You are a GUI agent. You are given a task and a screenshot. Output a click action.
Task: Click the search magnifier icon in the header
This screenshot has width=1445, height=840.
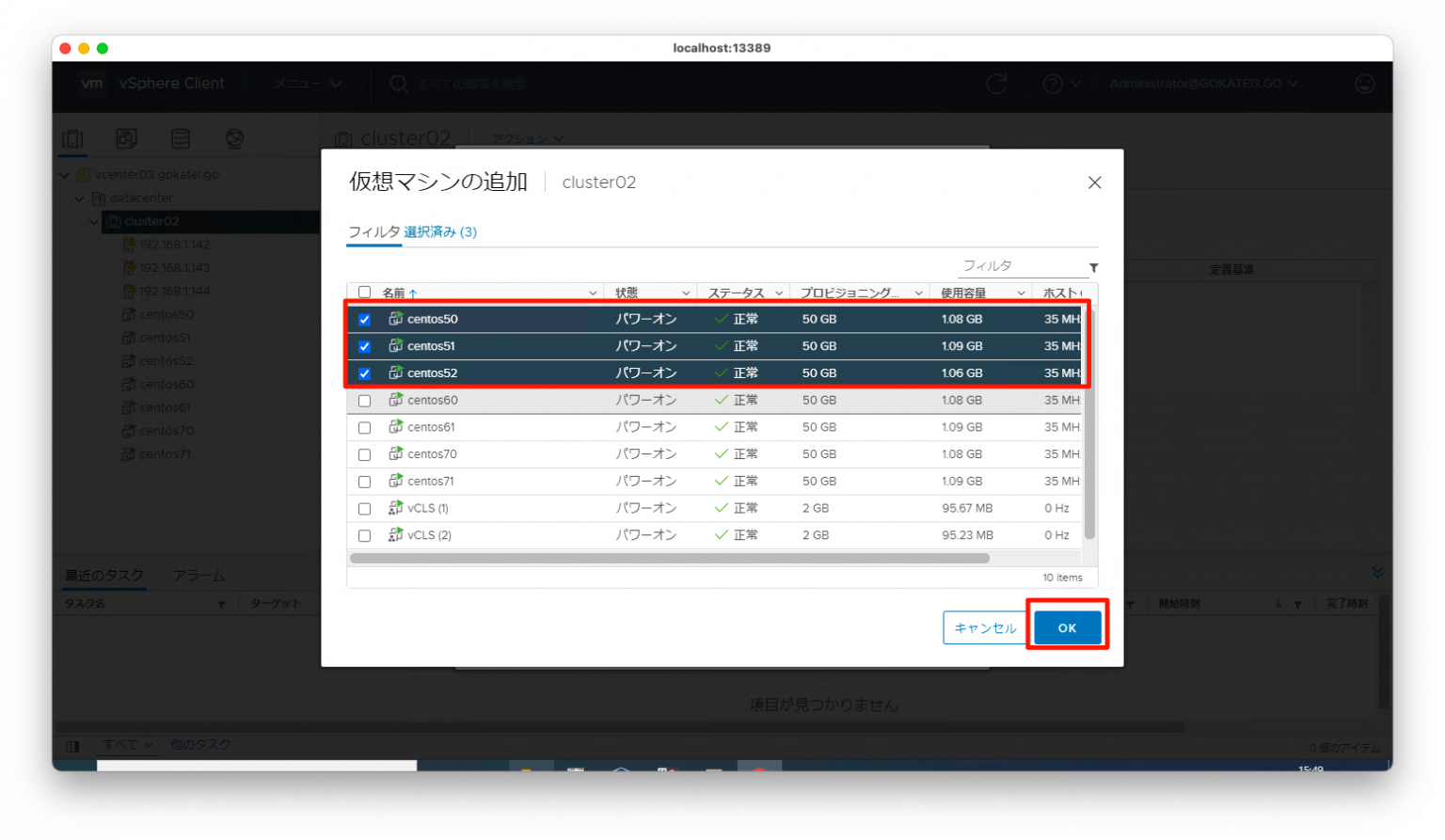point(399,84)
